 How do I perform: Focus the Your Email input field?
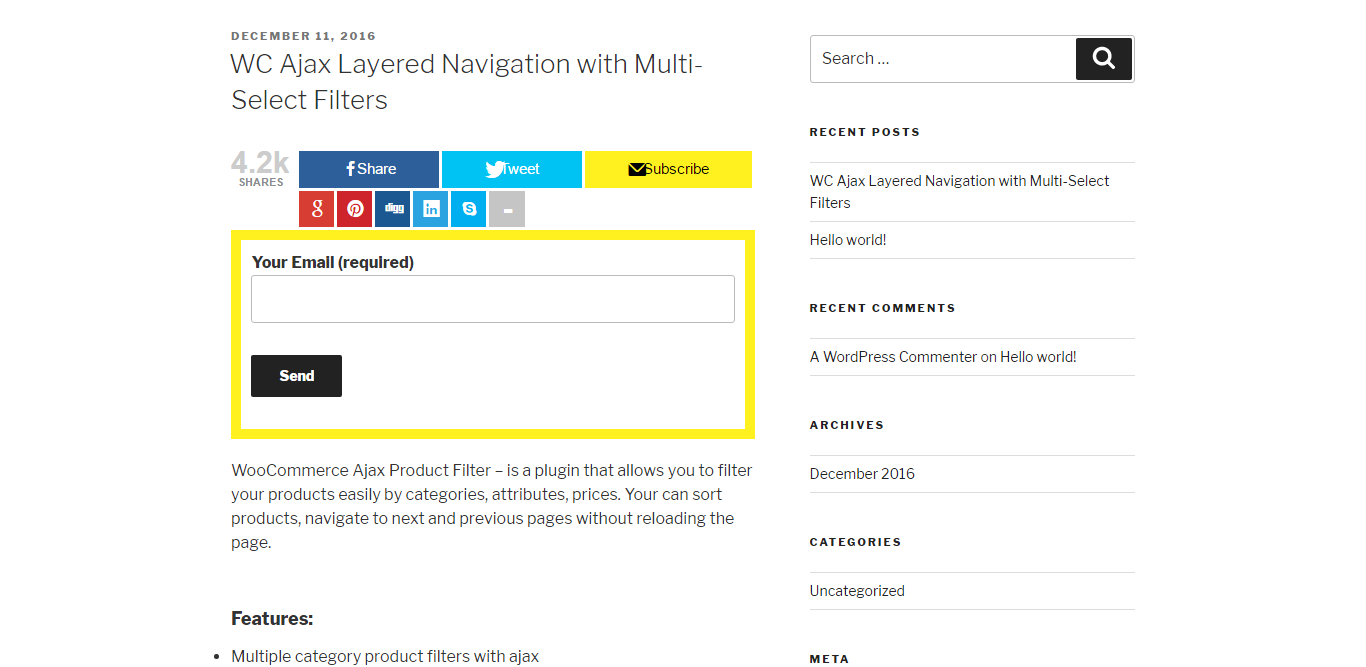point(493,299)
